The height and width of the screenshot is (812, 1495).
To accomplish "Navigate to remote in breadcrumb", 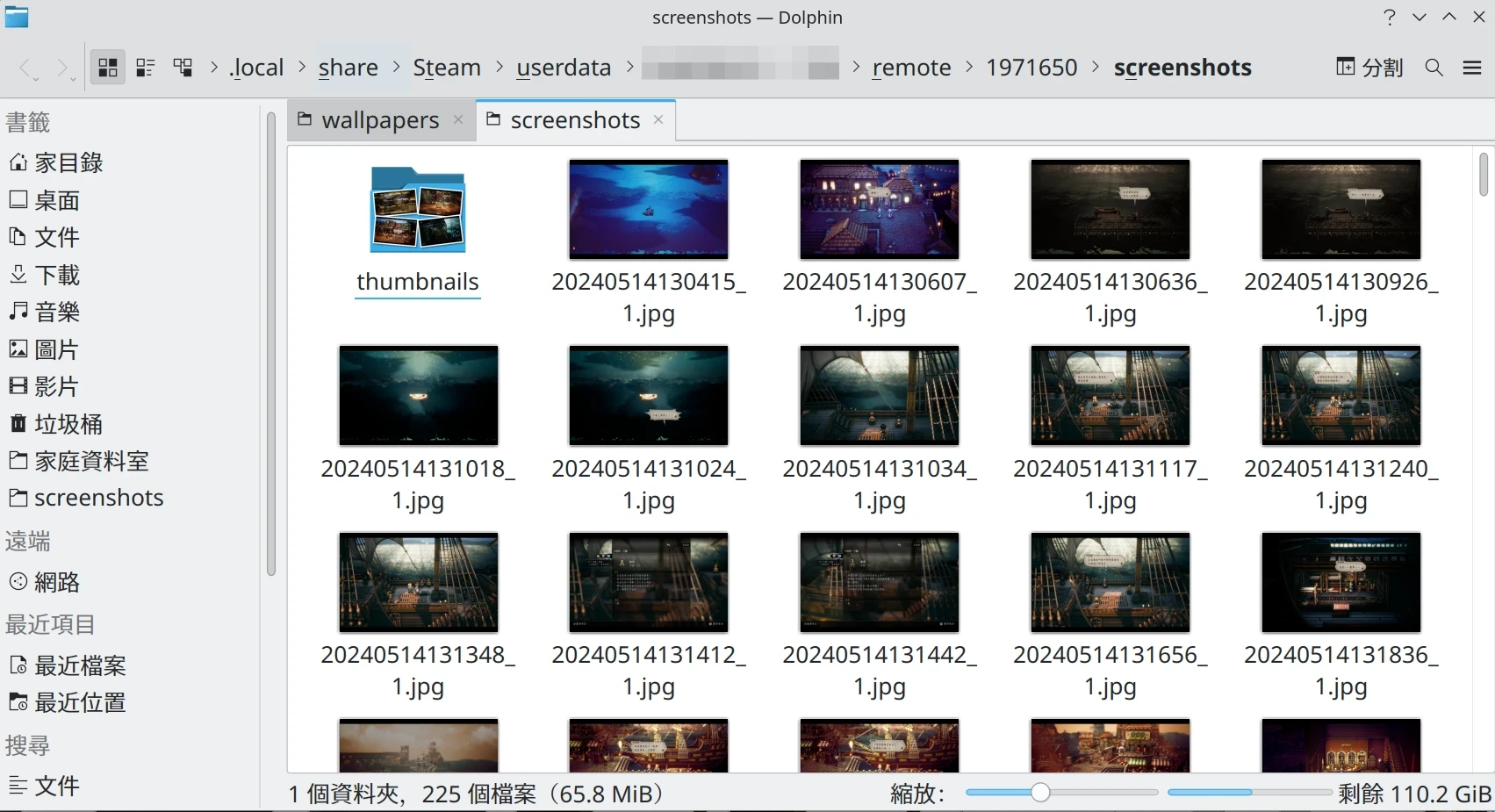I will tap(911, 68).
